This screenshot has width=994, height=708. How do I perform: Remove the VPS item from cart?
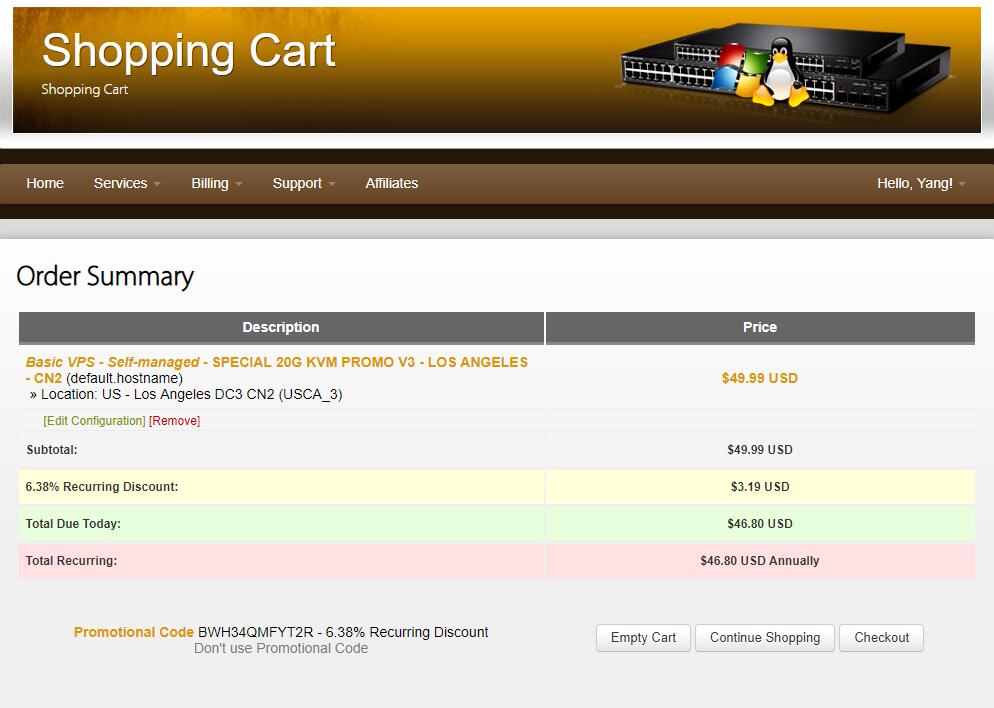(x=174, y=421)
